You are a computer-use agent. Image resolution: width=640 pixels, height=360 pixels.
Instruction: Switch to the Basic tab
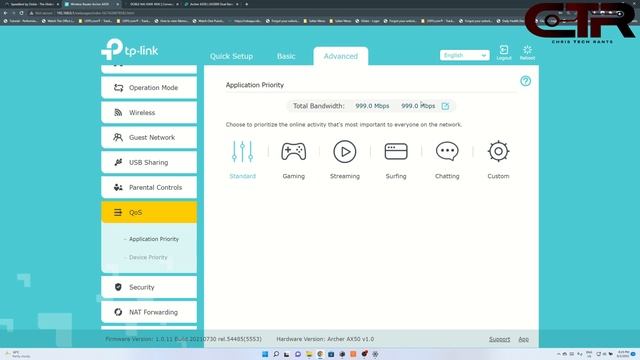pos(286,56)
